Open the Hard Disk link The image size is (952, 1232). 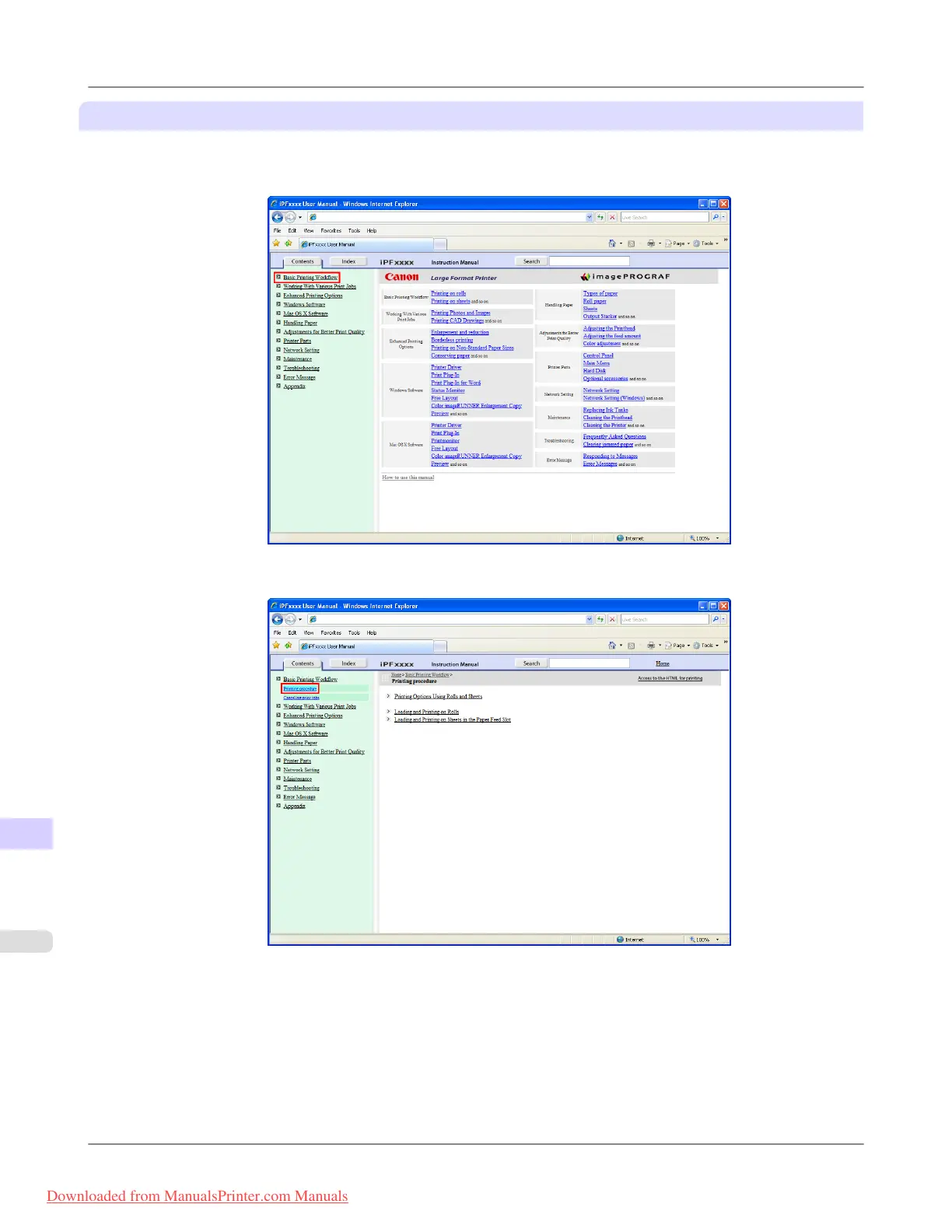[x=594, y=370]
